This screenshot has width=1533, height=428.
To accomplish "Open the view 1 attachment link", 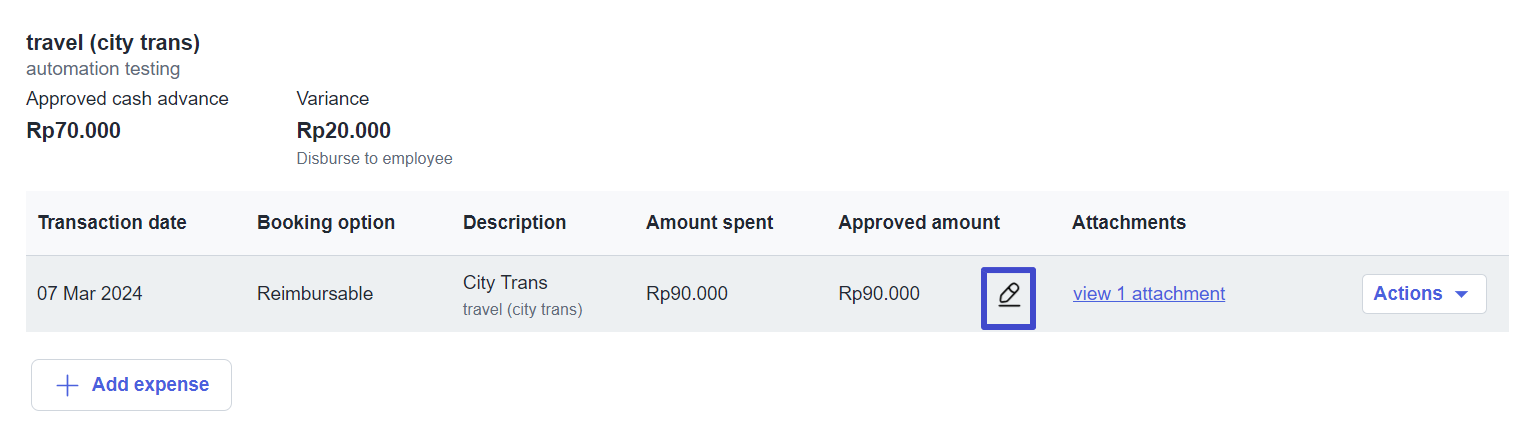I will pos(1149,294).
